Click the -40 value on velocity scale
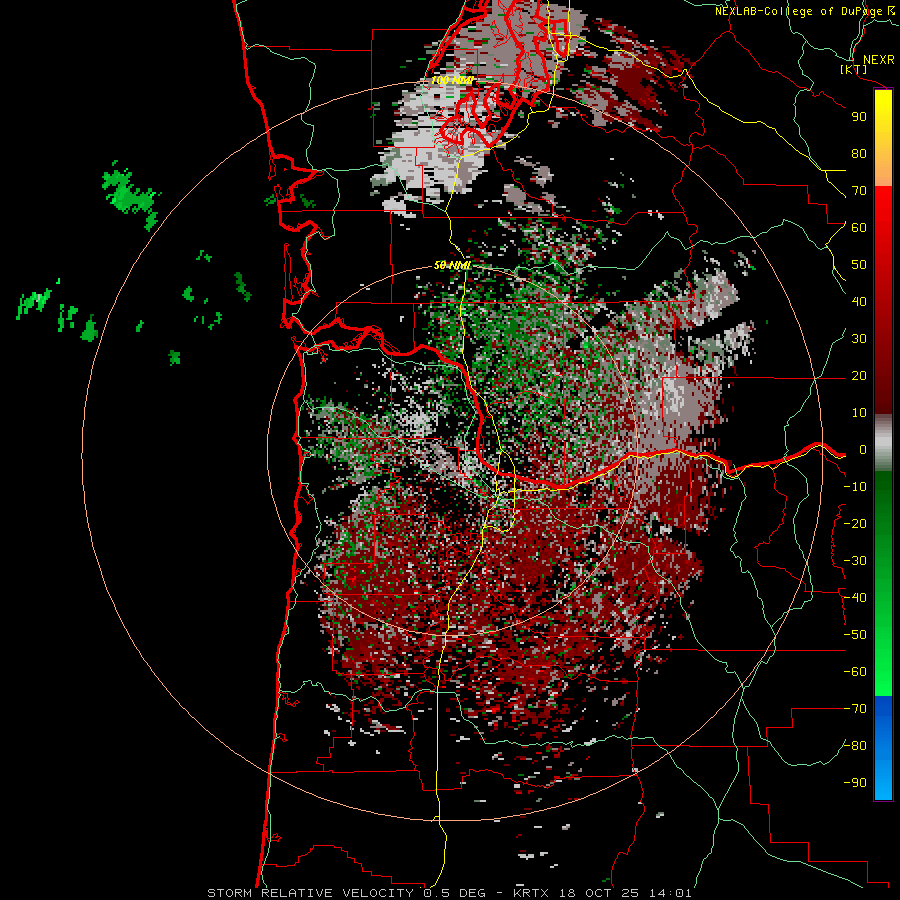This screenshot has width=900, height=900. coord(855,598)
